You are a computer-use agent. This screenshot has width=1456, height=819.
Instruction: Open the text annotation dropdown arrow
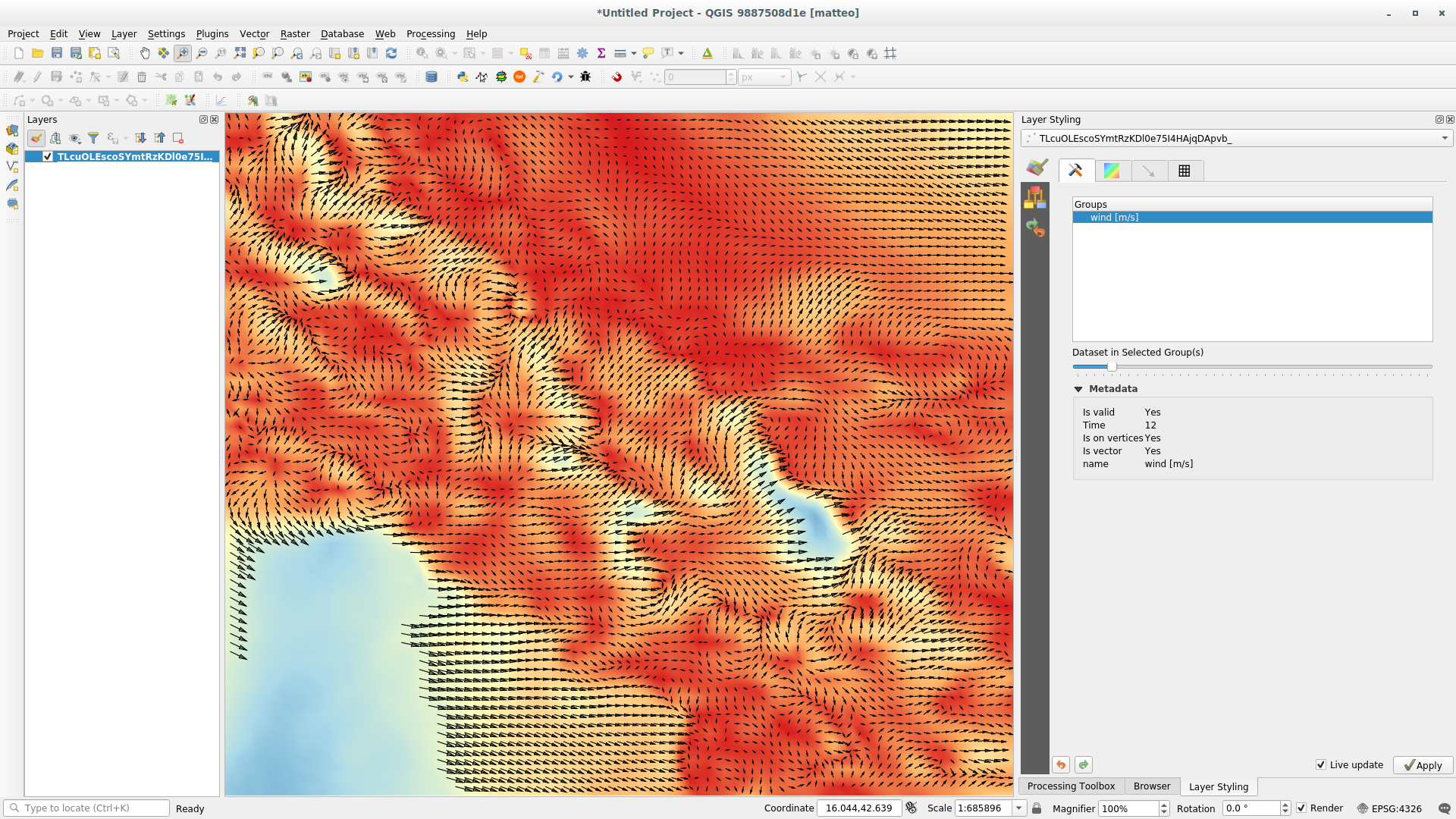[681, 53]
